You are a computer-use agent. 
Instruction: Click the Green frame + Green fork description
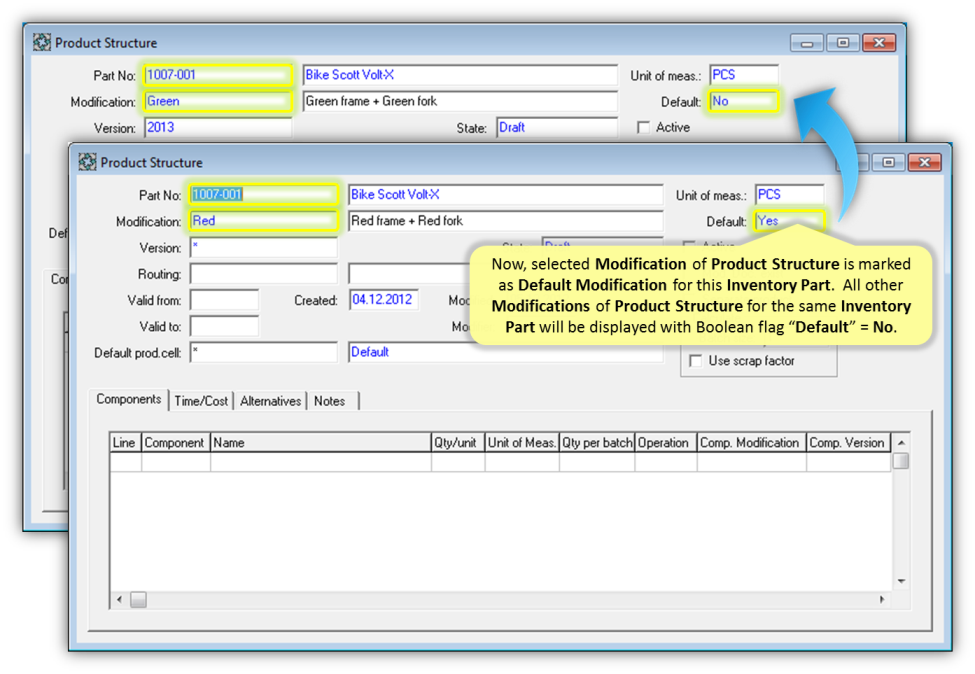point(460,101)
